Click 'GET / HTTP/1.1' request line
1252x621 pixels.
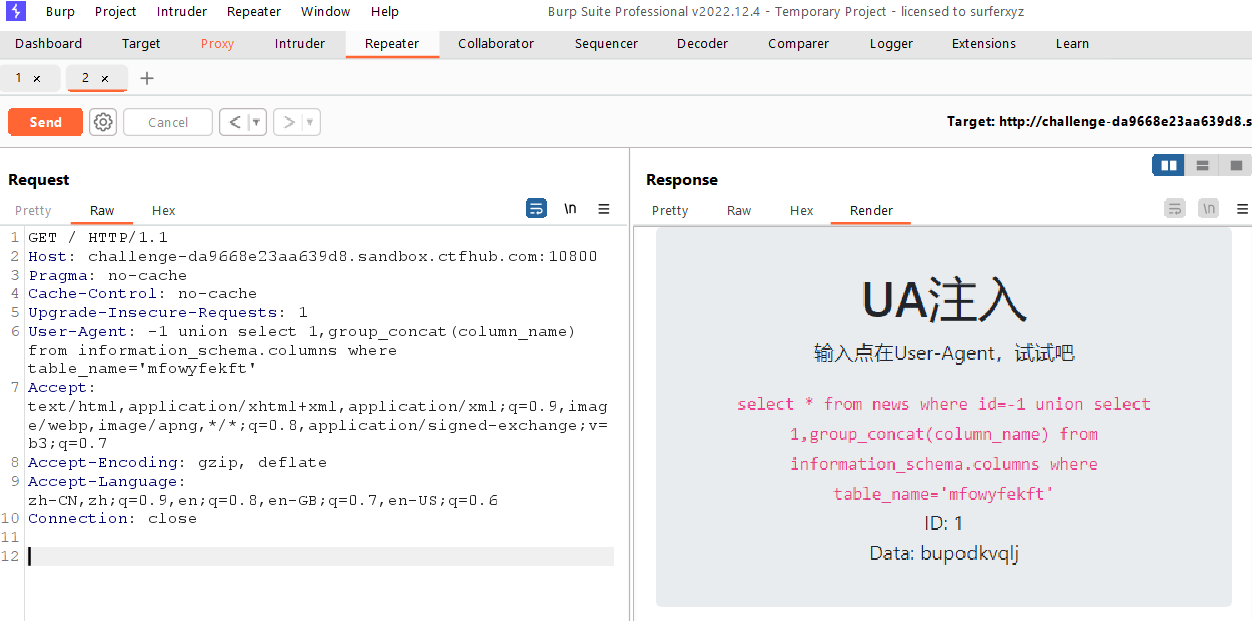(98, 238)
